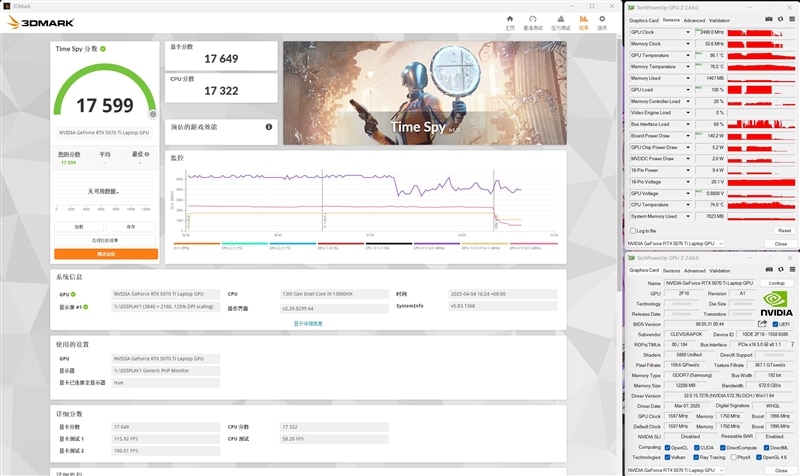Open the 3DMark Home (主页) icon
Viewport: 800px width, 476px height.
pos(510,21)
